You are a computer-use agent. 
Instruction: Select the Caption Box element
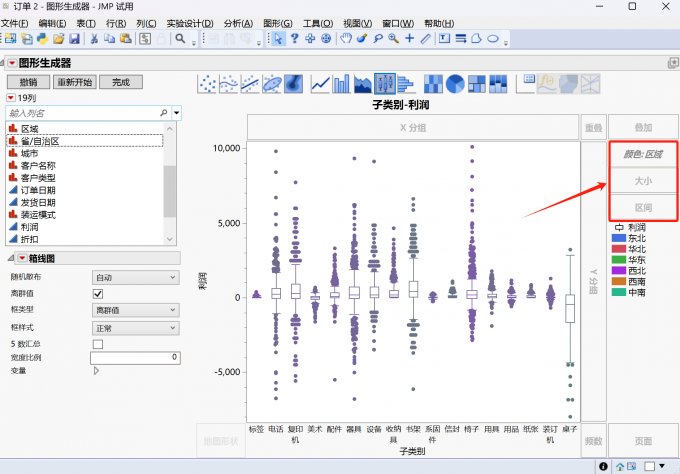[x=526, y=84]
